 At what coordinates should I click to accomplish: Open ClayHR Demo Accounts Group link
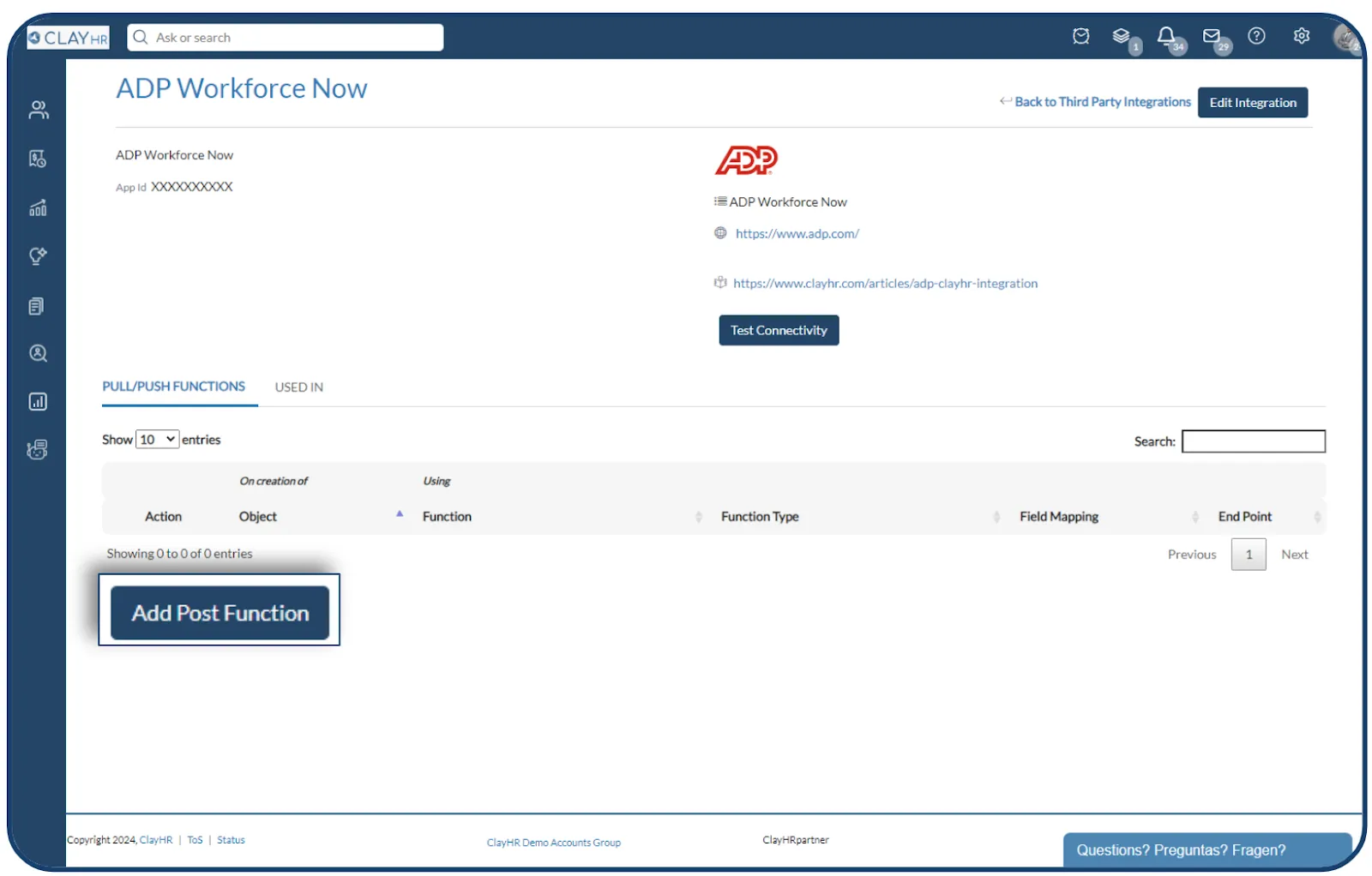(x=553, y=843)
